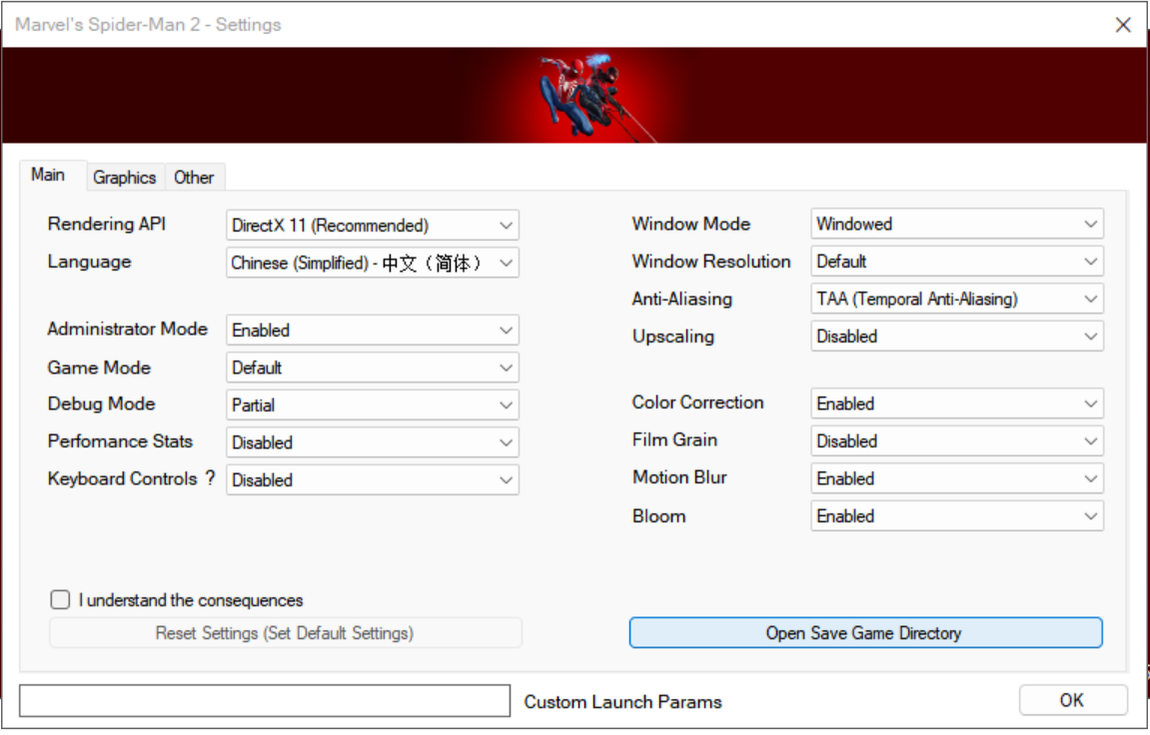Open the Language dropdown

tap(373, 263)
